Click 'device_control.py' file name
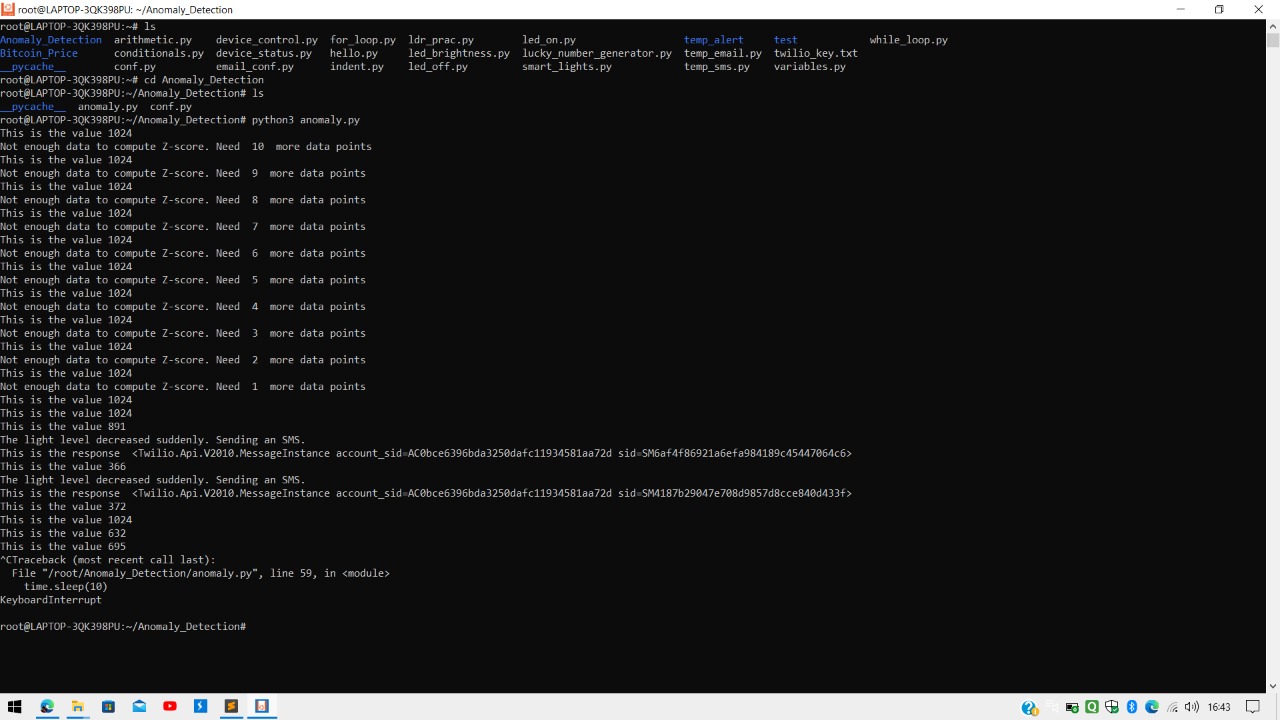Image resolution: width=1280 pixels, height=720 pixels. pos(267,40)
